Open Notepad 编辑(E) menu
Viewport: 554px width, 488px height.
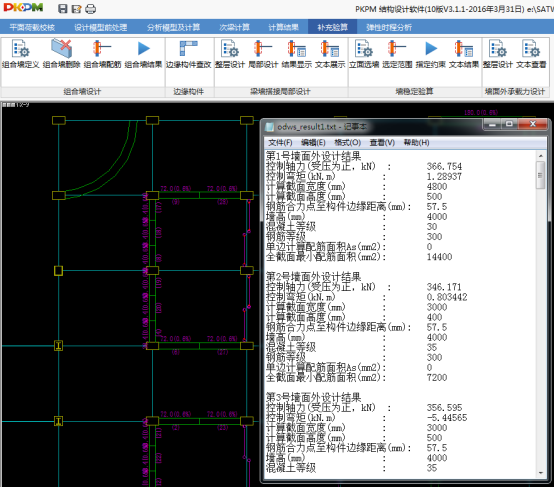click(313, 142)
